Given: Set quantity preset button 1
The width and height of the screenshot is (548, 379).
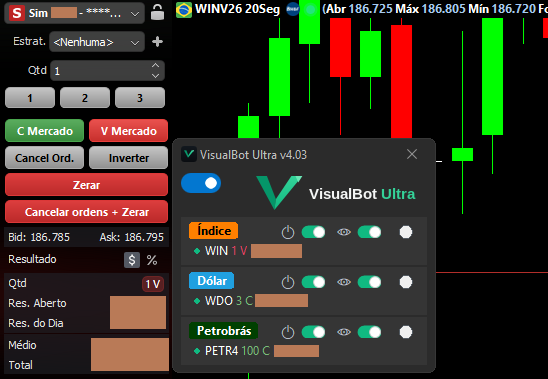Looking at the screenshot, I should click(x=30, y=98).
